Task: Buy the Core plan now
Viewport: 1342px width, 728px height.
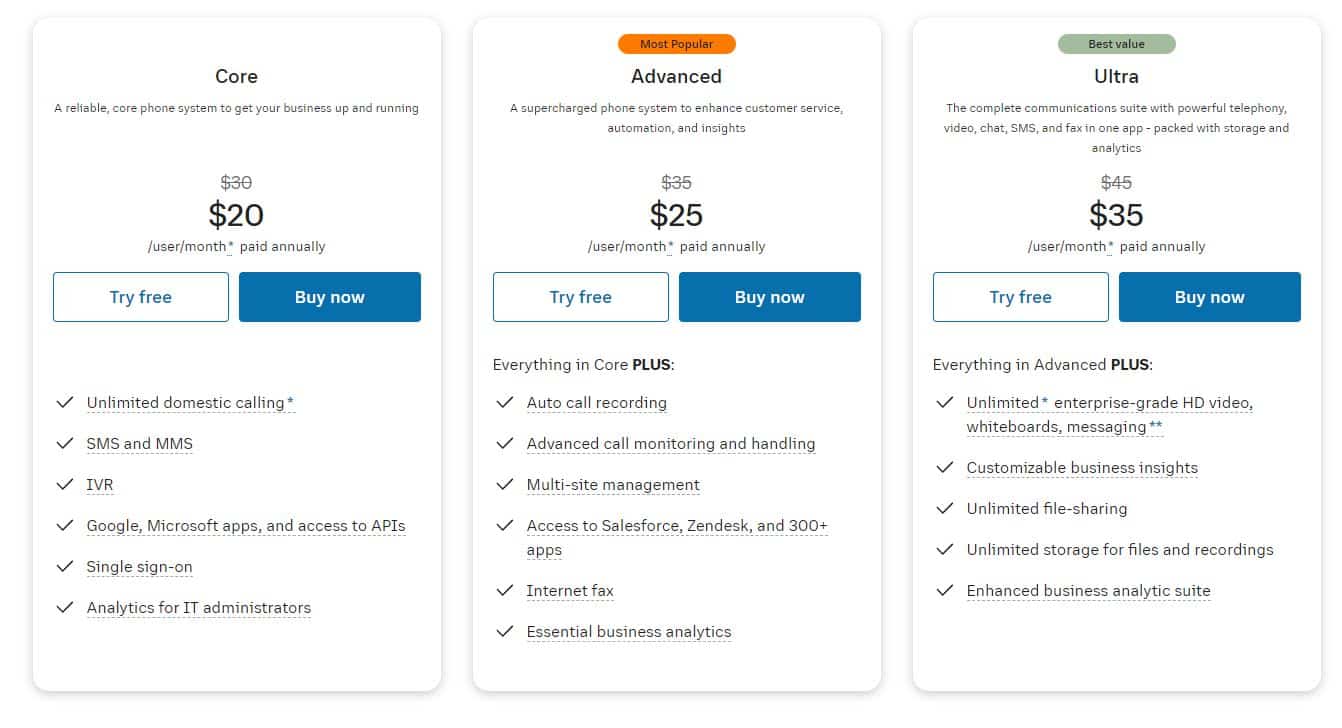Action: (x=330, y=297)
